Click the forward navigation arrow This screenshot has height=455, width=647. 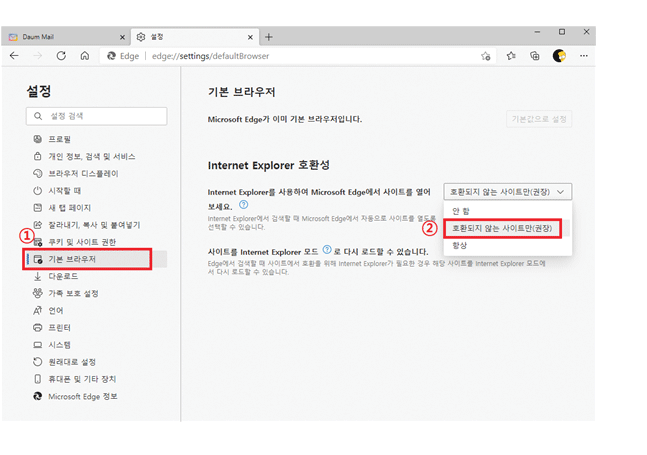38,56
